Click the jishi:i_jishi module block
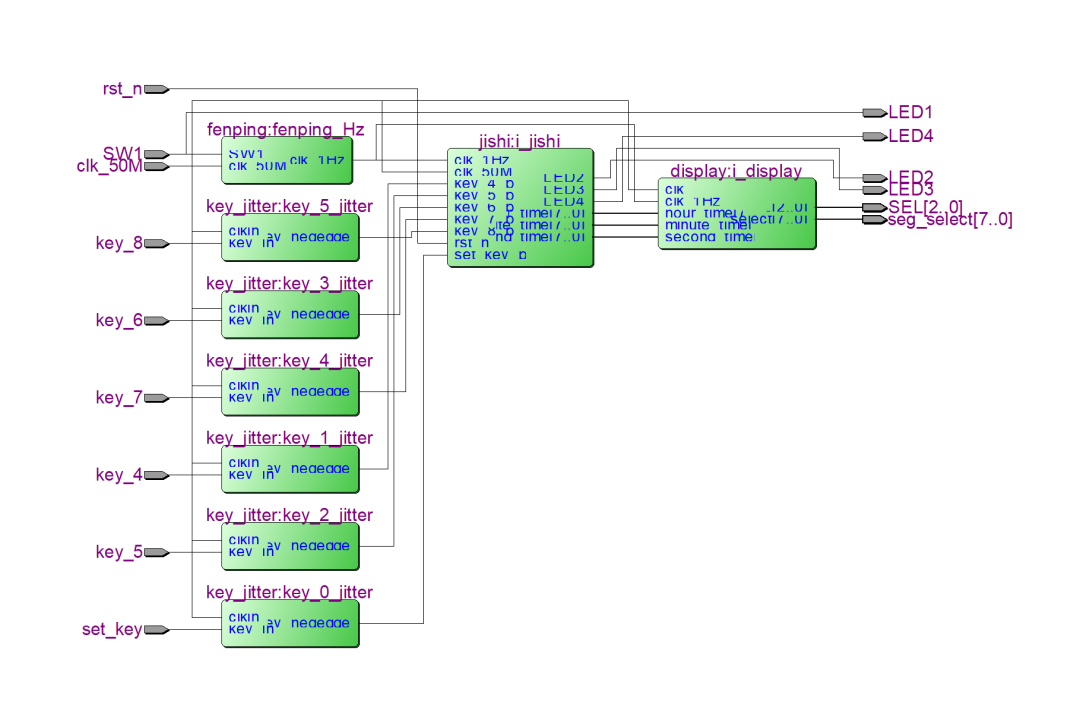This screenshot has height=701, width=1080. coord(520,208)
